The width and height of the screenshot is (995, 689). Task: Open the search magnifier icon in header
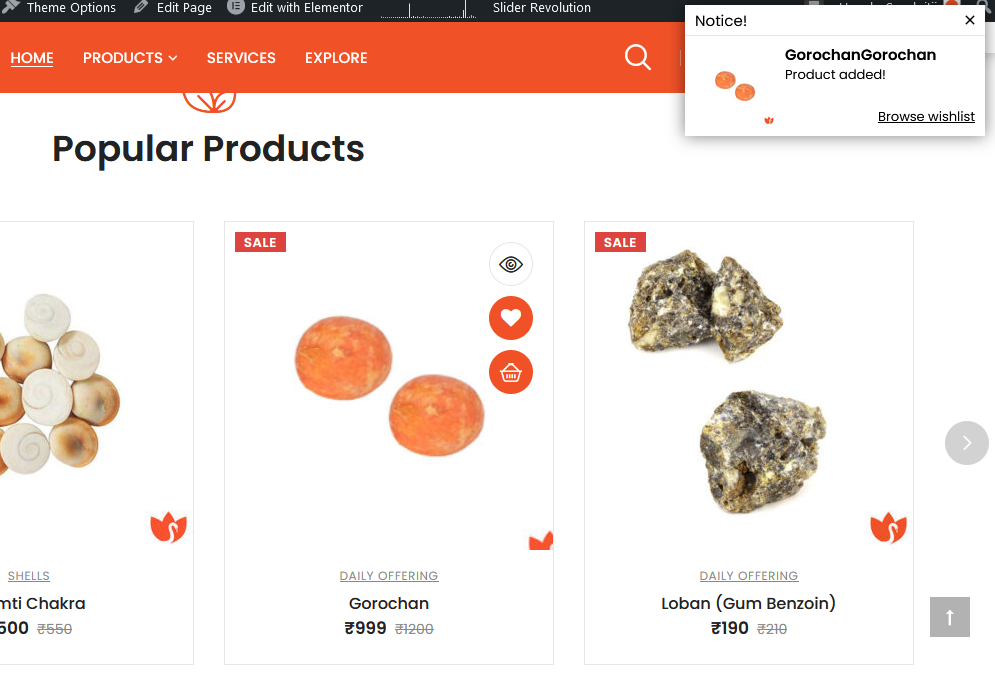637,57
